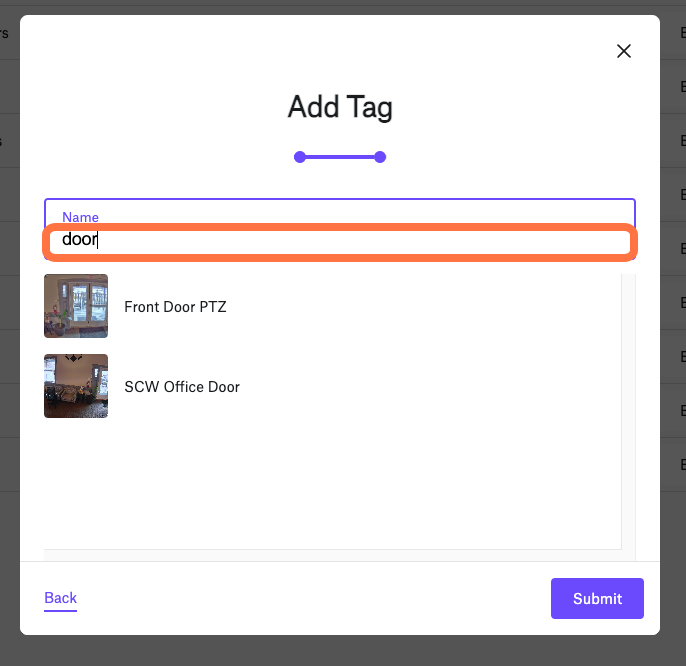This screenshot has height=666, width=686.
Task: Click the footer area between Back and Submit
Action: (314, 598)
